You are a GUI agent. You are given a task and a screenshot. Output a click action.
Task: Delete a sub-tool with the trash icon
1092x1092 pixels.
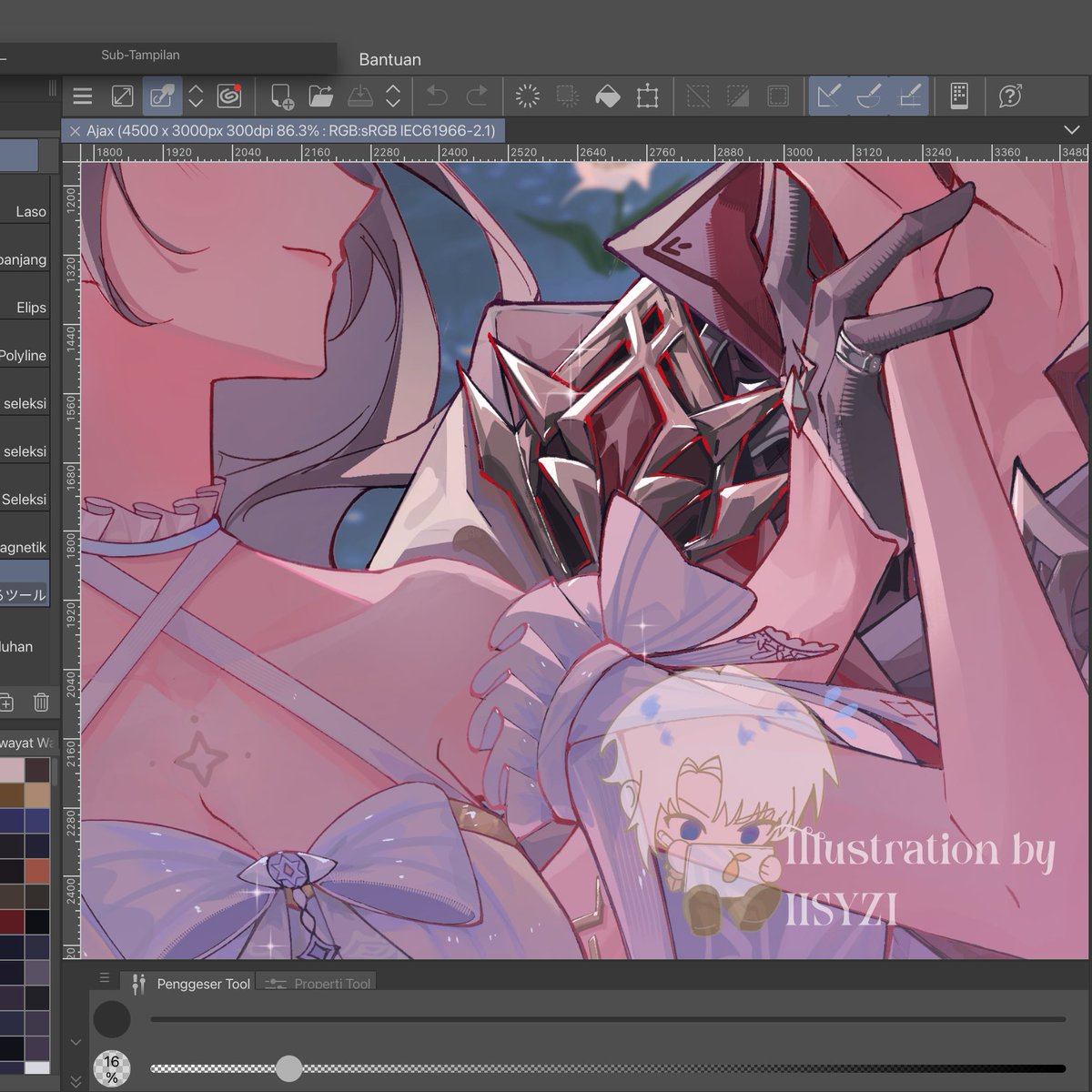point(40,703)
